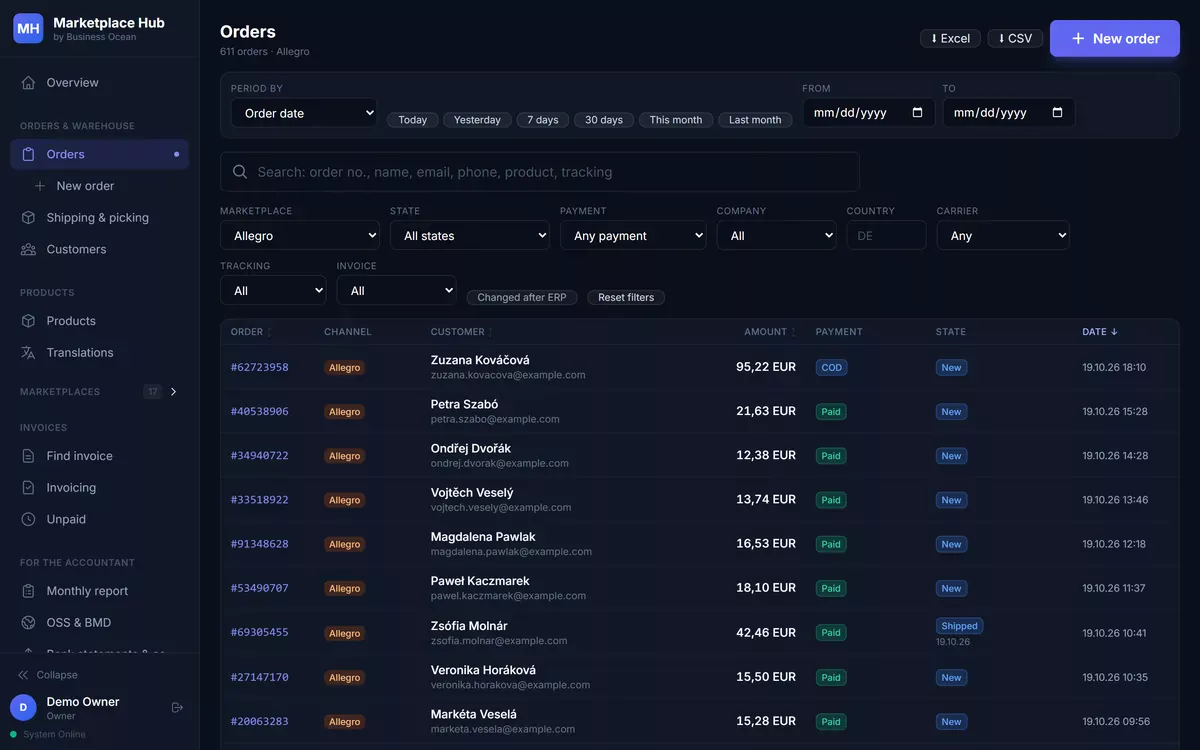Image resolution: width=1200 pixels, height=750 pixels.
Task: Click the Customers people icon
Action: [28, 250]
